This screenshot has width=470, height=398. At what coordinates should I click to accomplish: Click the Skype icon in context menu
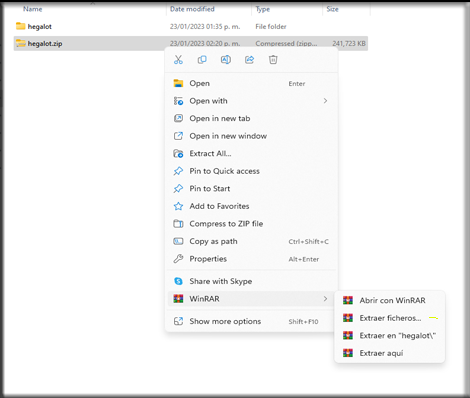(178, 281)
